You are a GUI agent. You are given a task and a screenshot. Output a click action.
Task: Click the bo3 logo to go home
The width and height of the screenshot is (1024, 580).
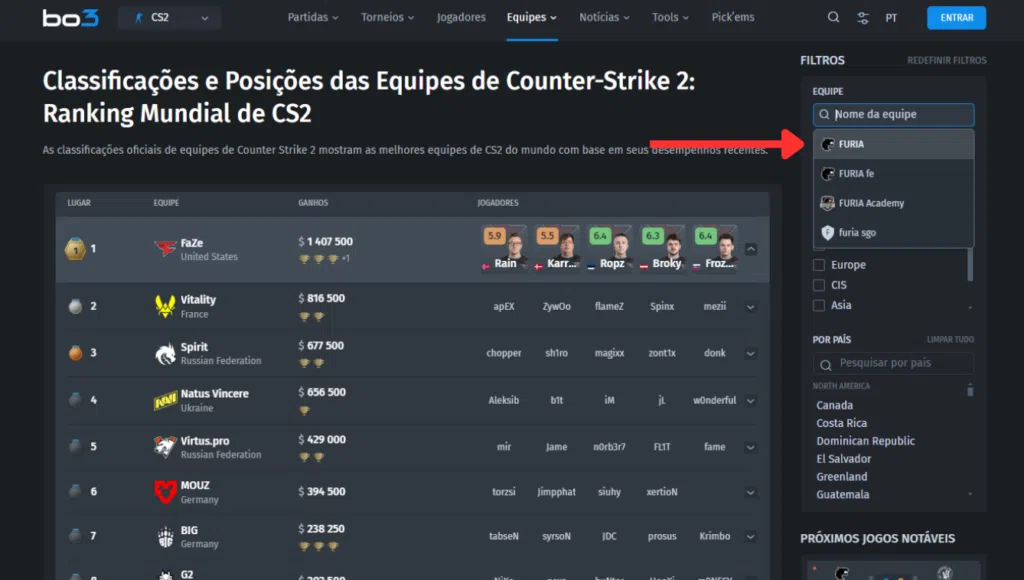tap(69, 17)
